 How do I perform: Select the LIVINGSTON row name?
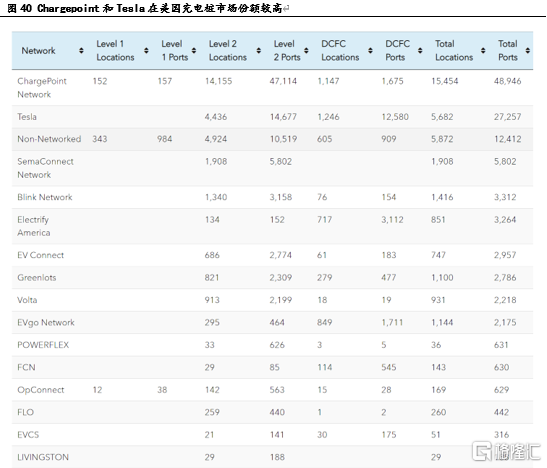click(x=43, y=457)
